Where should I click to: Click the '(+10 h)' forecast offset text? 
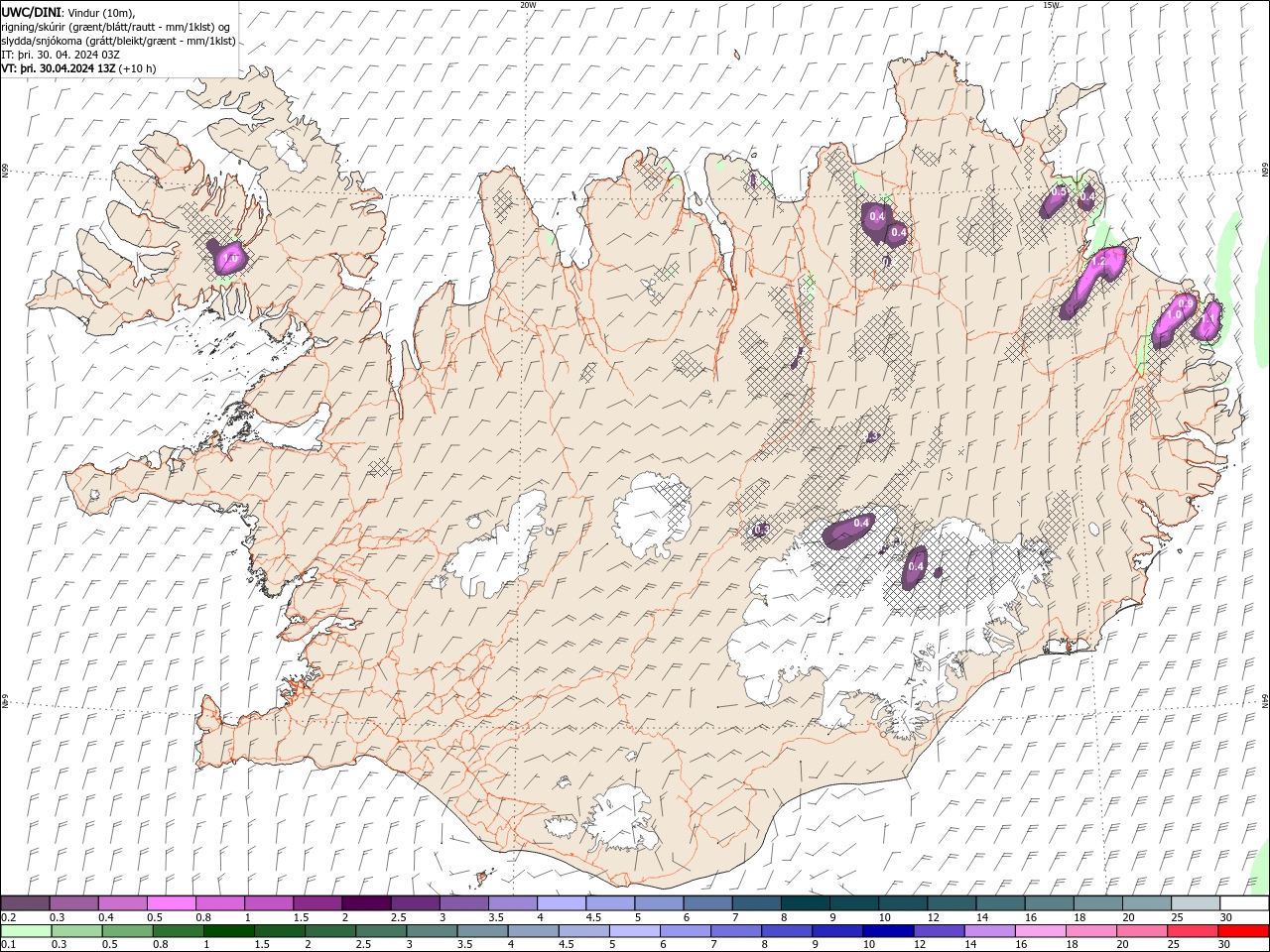point(138,68)
